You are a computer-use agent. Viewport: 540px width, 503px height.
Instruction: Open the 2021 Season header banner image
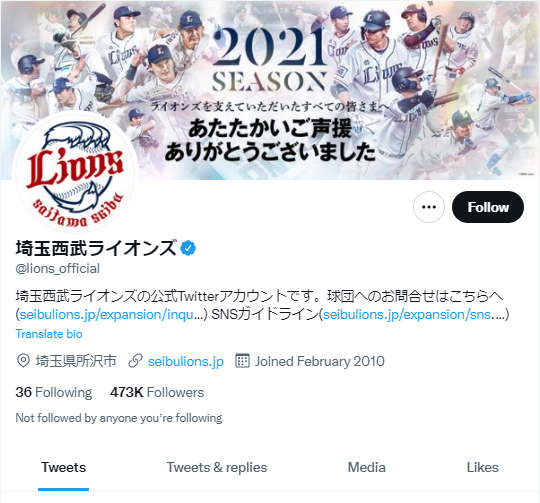270,90
